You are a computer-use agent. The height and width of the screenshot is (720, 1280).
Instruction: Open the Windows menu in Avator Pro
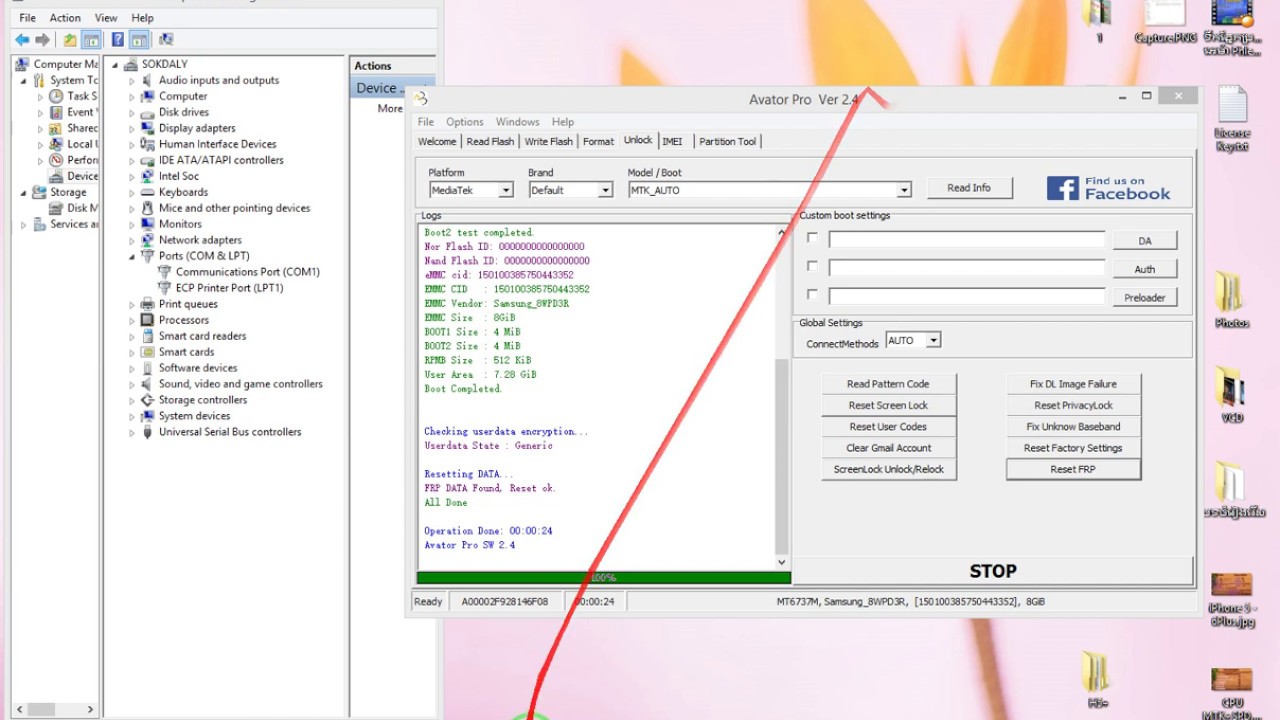[517, 122]
